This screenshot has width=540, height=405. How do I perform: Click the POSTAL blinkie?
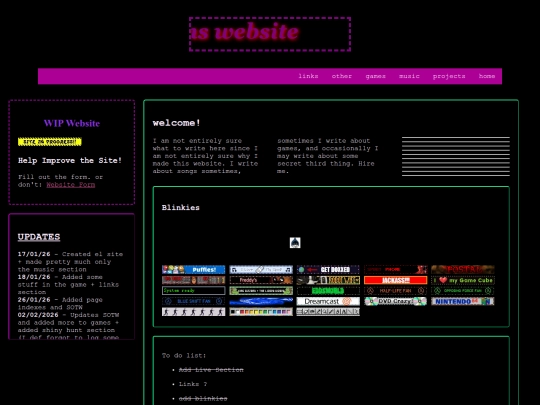click(x=463, y=269)
